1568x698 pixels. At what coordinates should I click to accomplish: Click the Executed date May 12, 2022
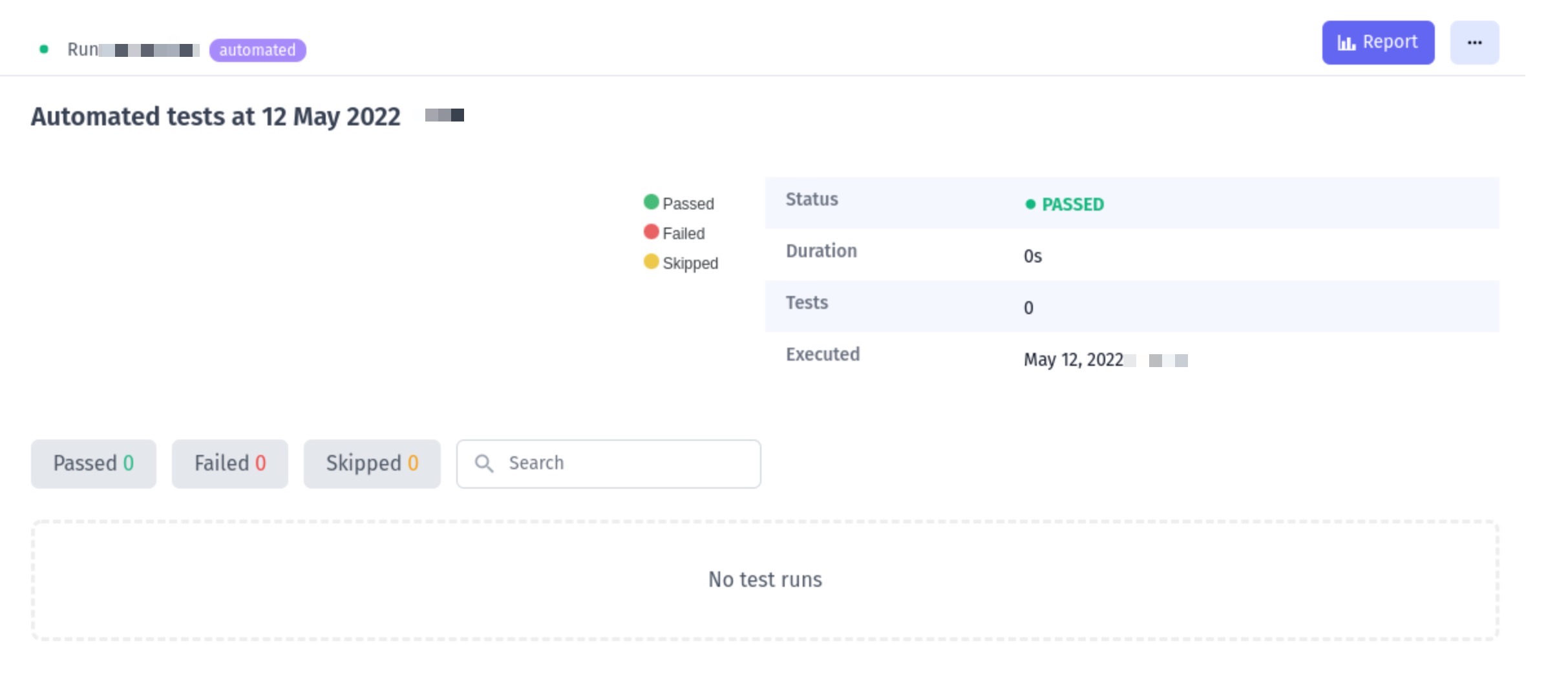tap(1073, 359)
